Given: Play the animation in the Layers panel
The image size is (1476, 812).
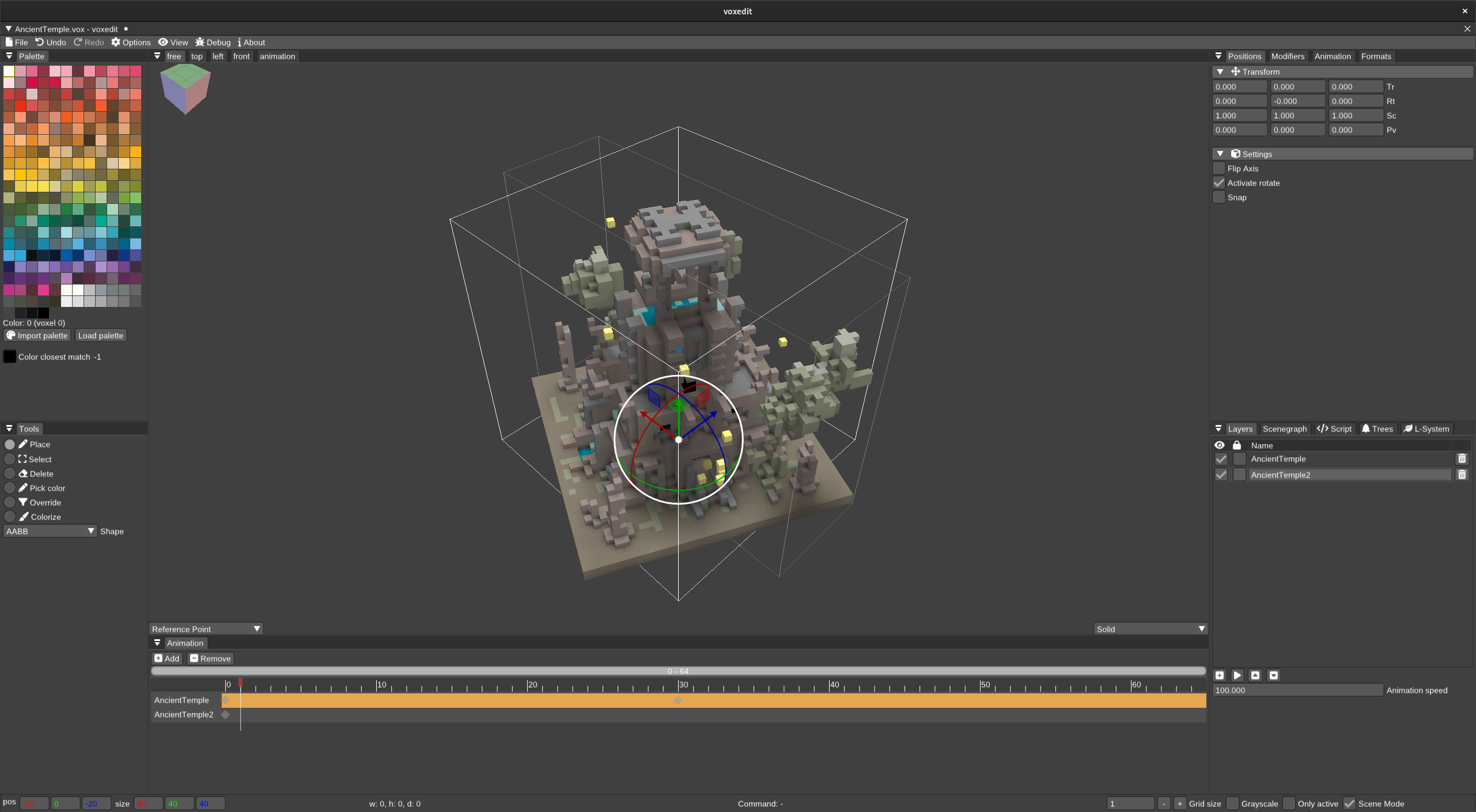Looking at the screenshot, I should 1236,675.
